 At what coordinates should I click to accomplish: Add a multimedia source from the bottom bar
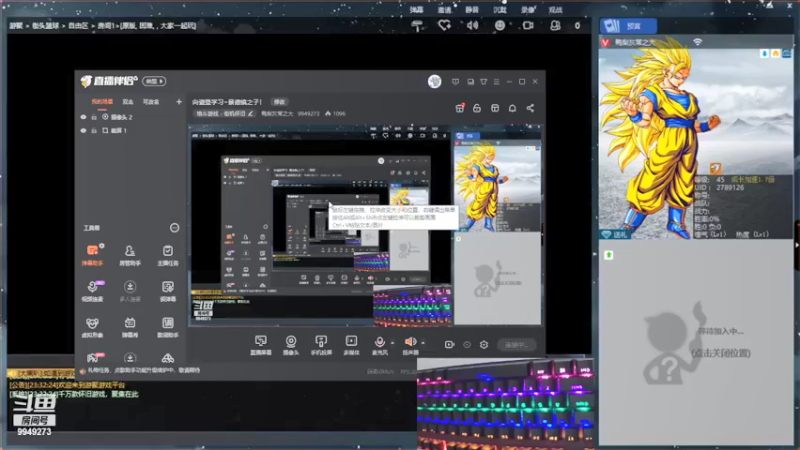[351, 345]
